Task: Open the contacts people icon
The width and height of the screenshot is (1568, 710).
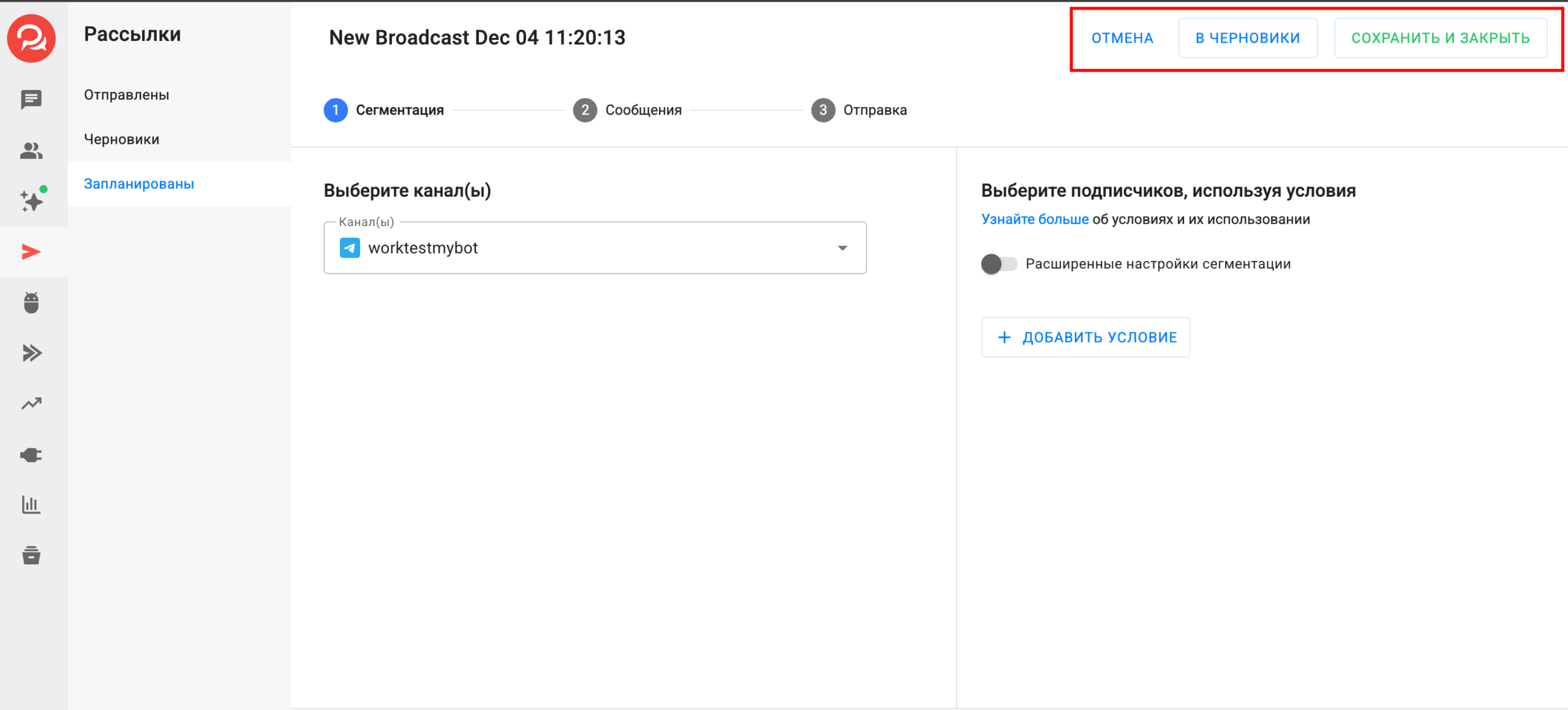Action: pos(31,151)
